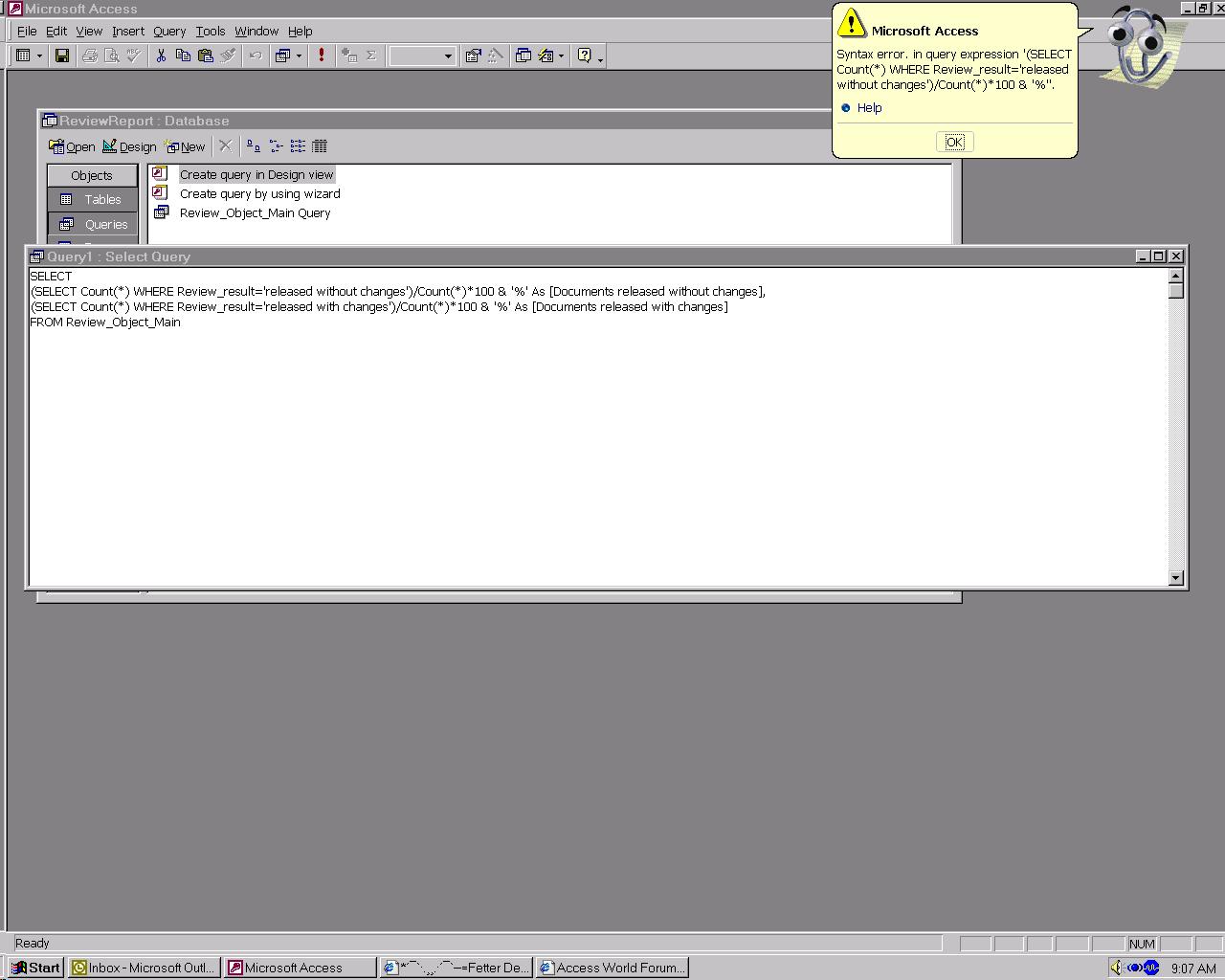Click the New Object AutoForm icon
This screenshot has width=1225, height=980.
point(546,56)
